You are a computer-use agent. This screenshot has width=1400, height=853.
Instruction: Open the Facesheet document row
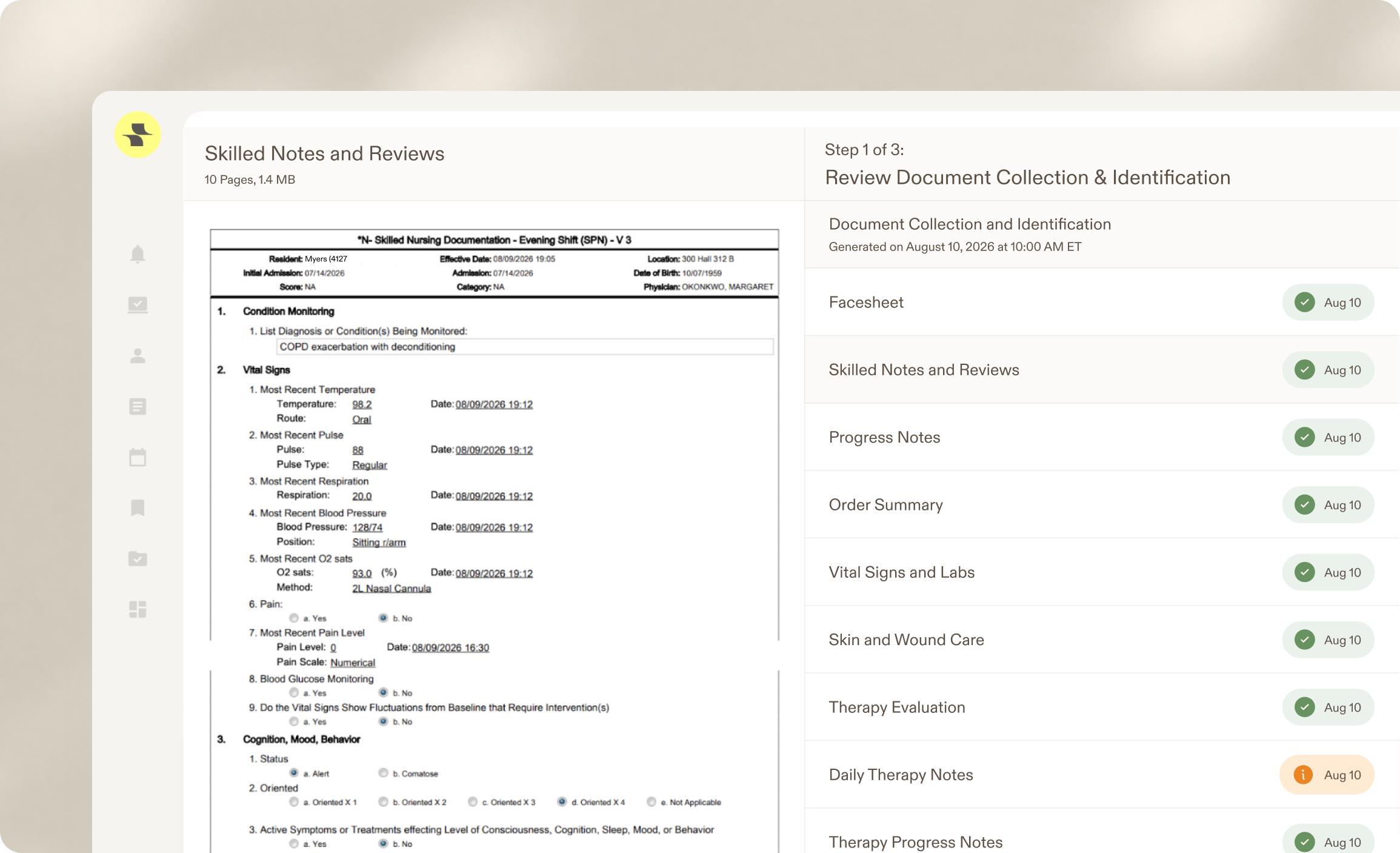click(1102, 302)
